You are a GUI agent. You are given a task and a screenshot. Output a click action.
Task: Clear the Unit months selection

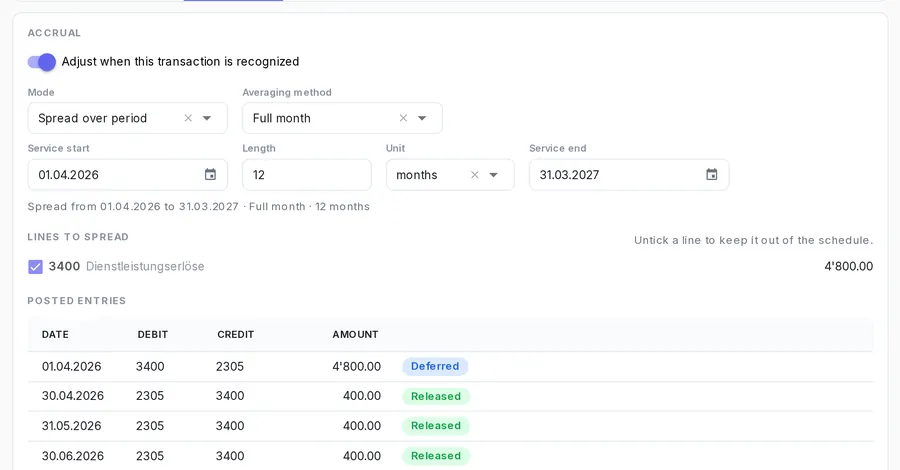pyautogui.click(x=474, y=175)
